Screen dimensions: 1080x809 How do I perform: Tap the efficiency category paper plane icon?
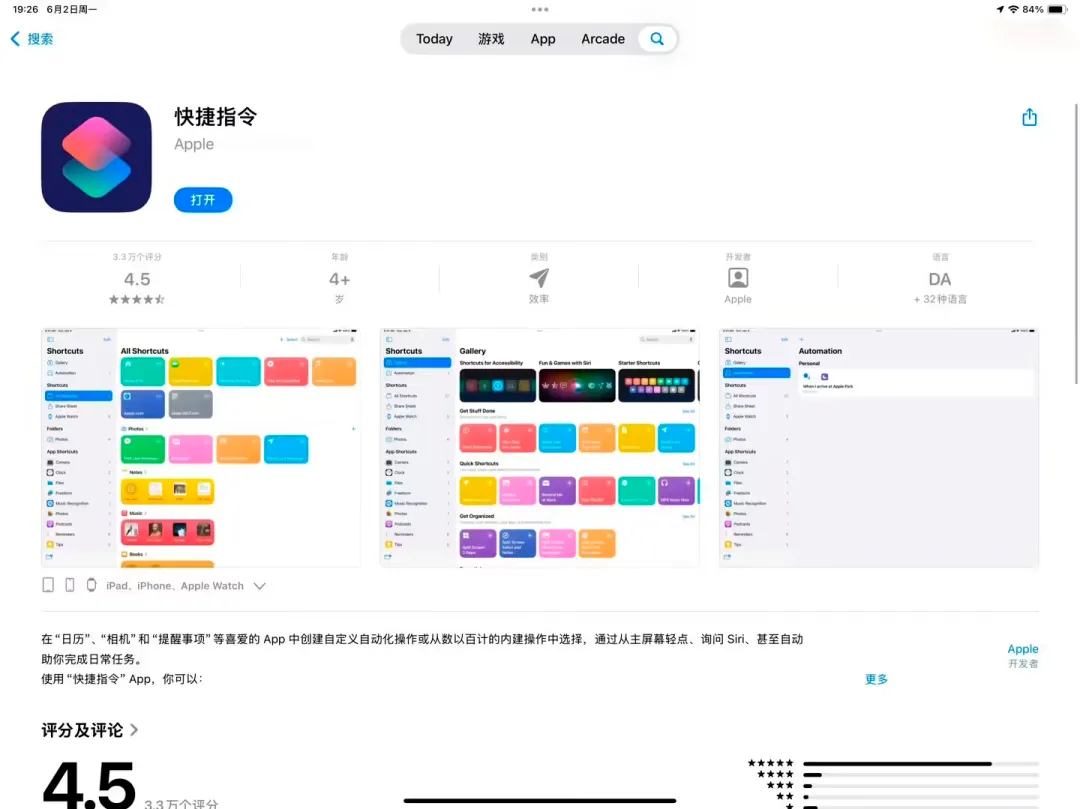pos(539,278)
